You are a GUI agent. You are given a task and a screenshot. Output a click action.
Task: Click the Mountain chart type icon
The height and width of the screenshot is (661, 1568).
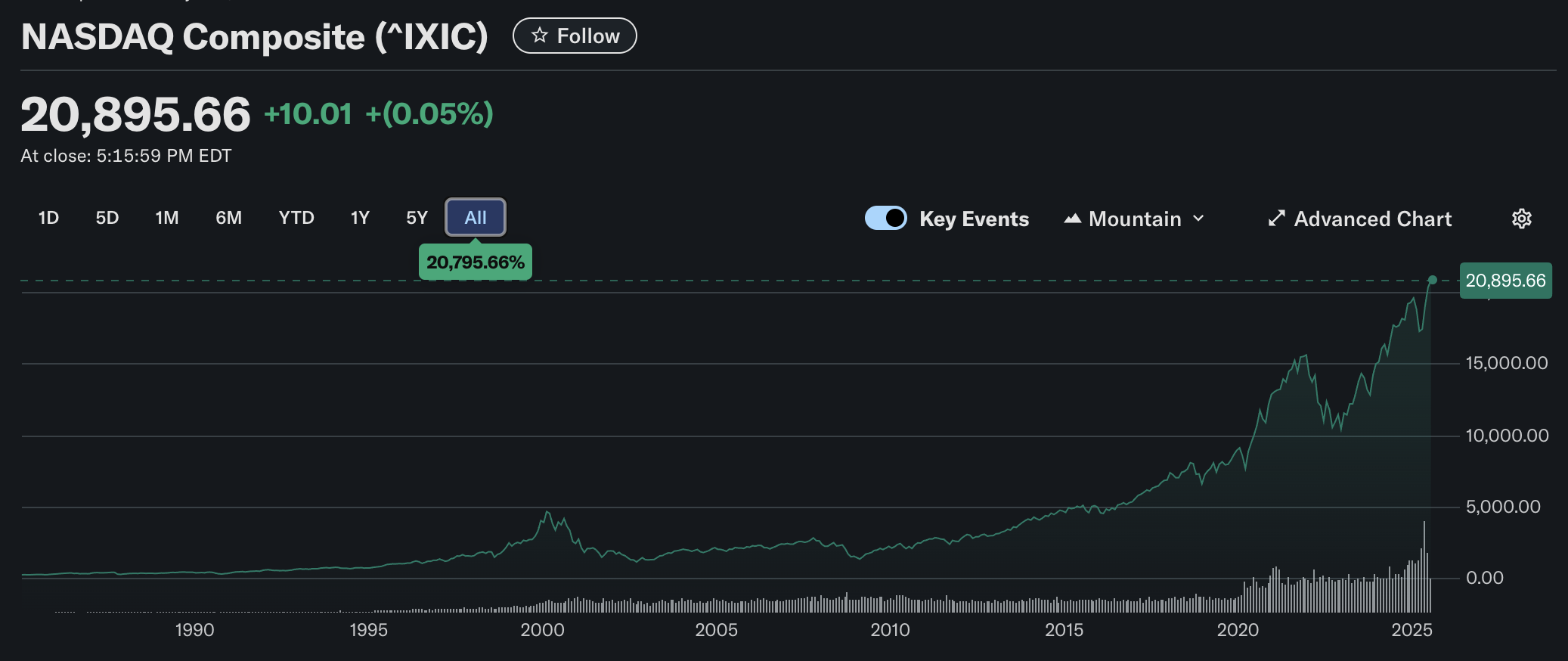[x=1072, y=219]
